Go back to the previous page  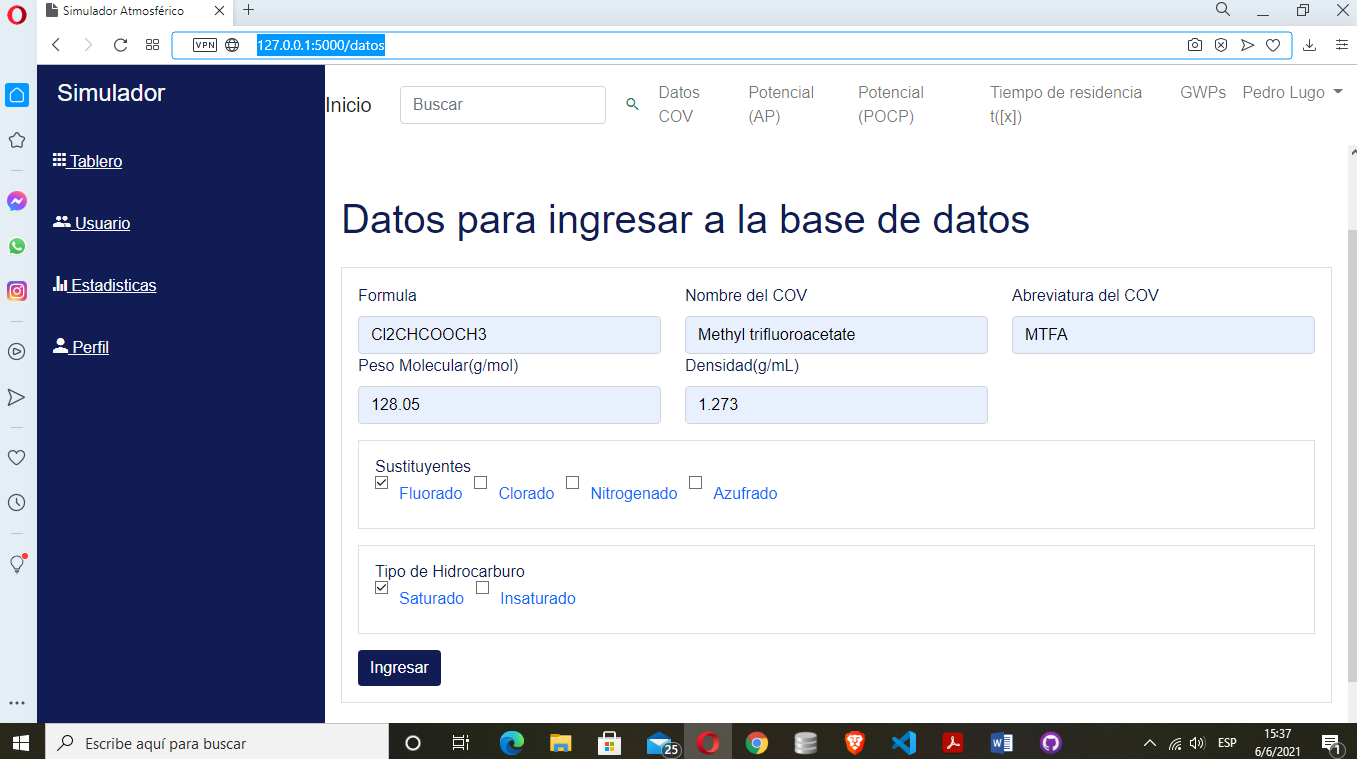point(56,45)
